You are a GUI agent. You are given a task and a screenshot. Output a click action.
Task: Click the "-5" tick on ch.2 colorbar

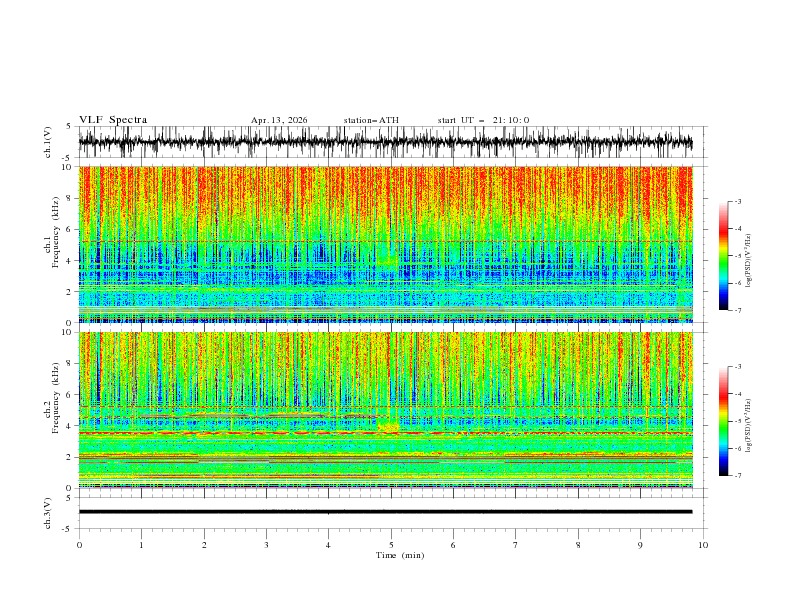737,421
